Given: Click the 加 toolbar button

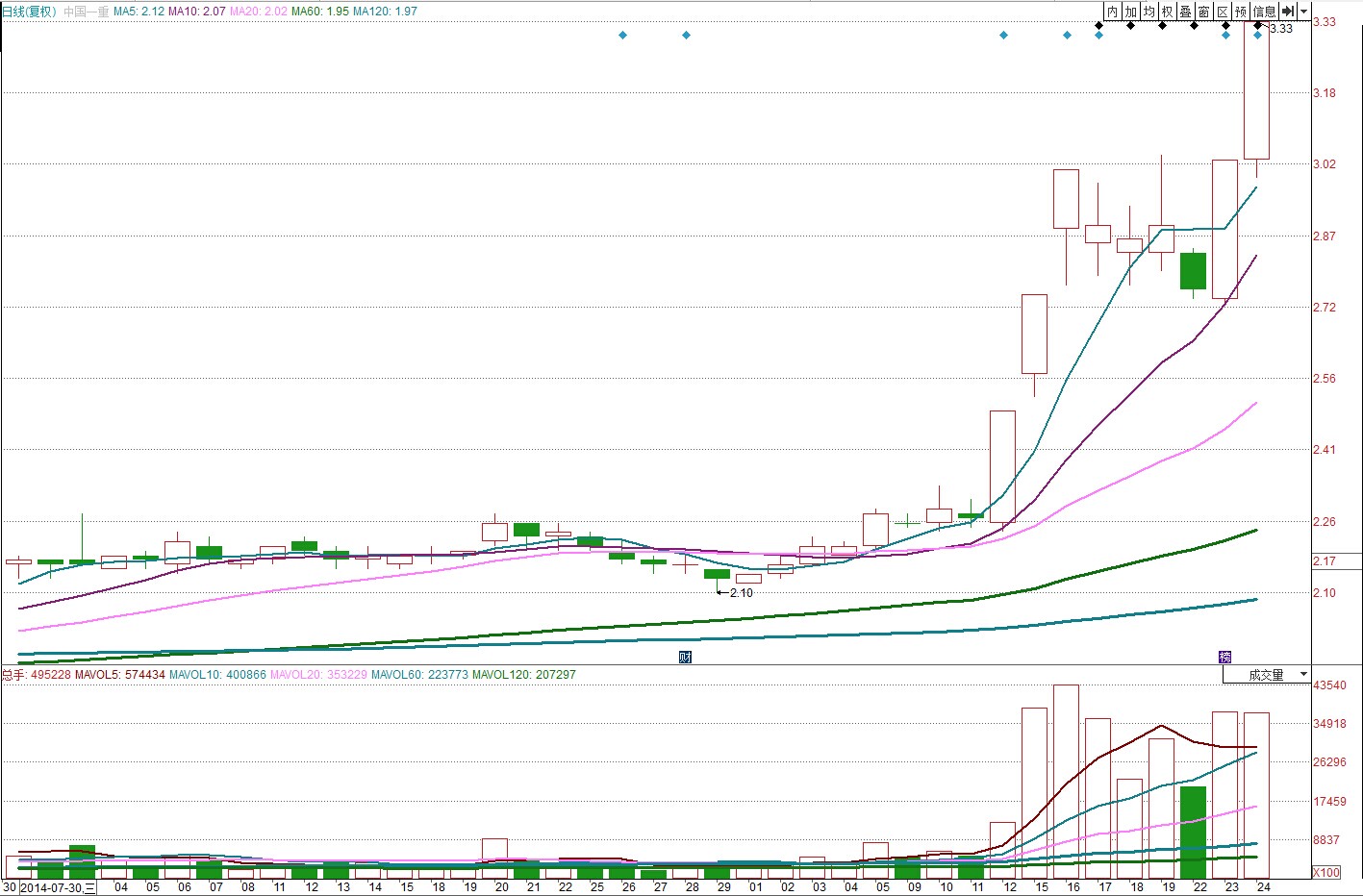Looking at the screenshot, I should [x=1131, y=12].
